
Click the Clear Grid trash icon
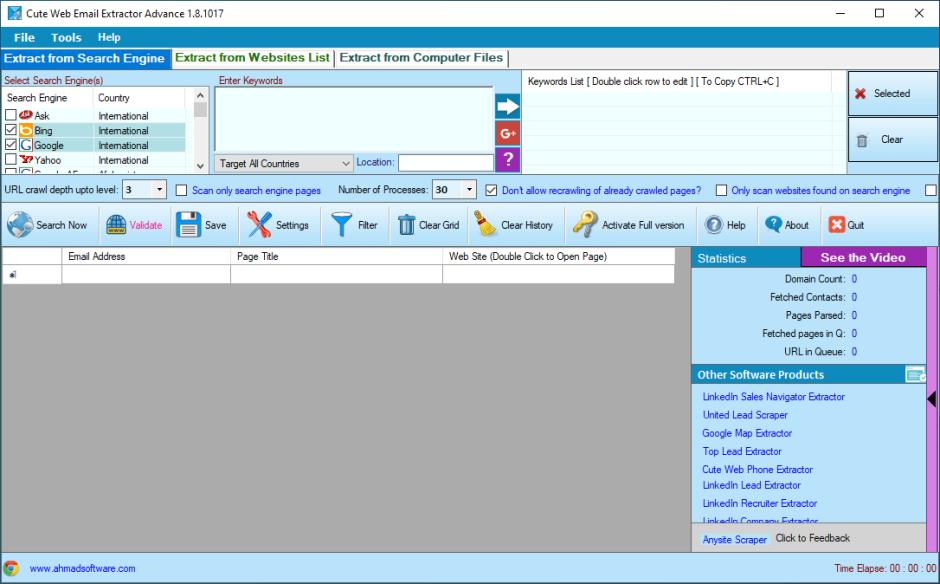[x=406, y=225]
